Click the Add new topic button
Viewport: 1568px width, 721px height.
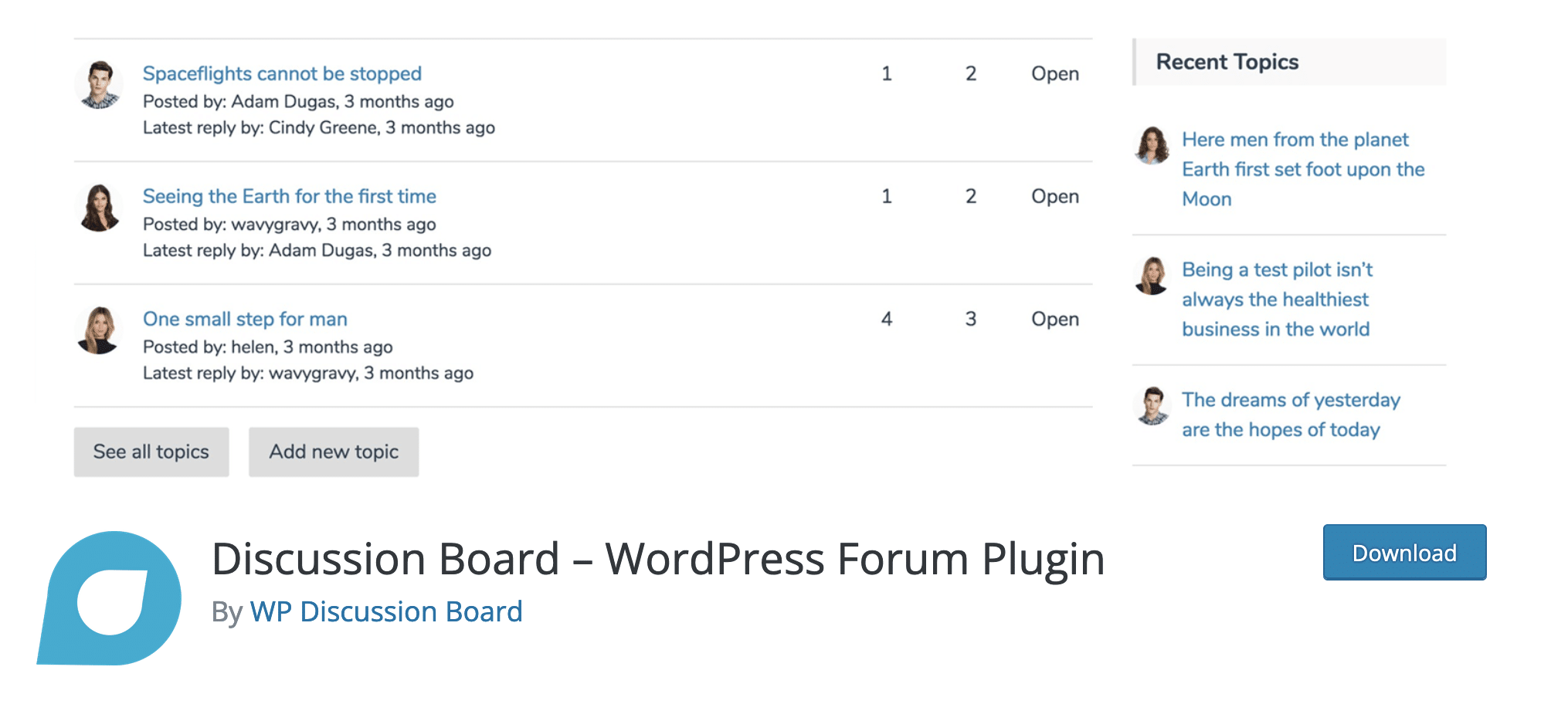point(334,452)
